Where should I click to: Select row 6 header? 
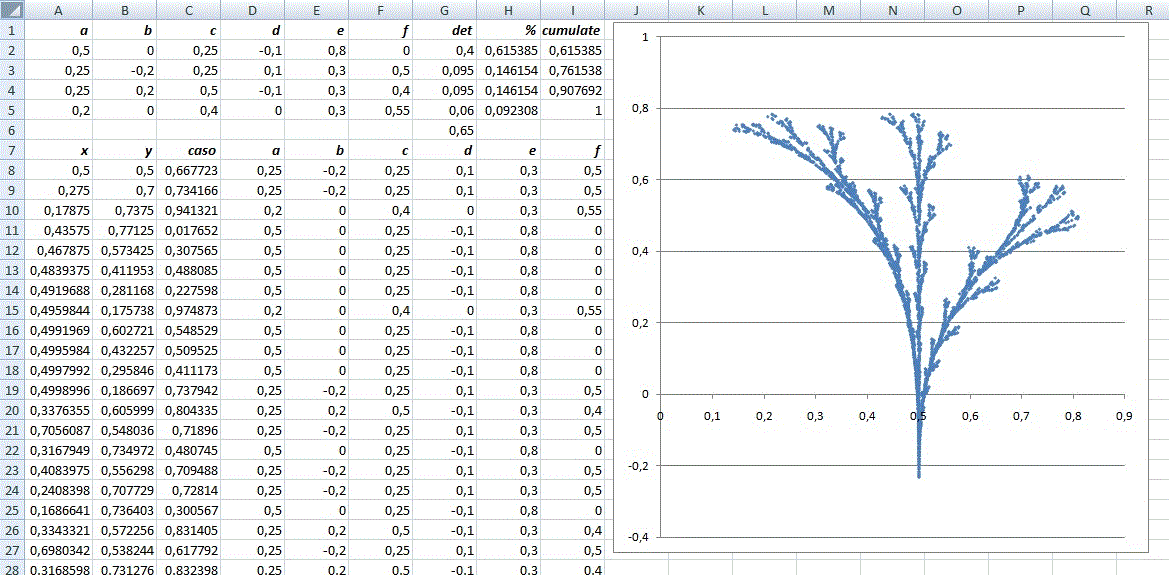13,131
